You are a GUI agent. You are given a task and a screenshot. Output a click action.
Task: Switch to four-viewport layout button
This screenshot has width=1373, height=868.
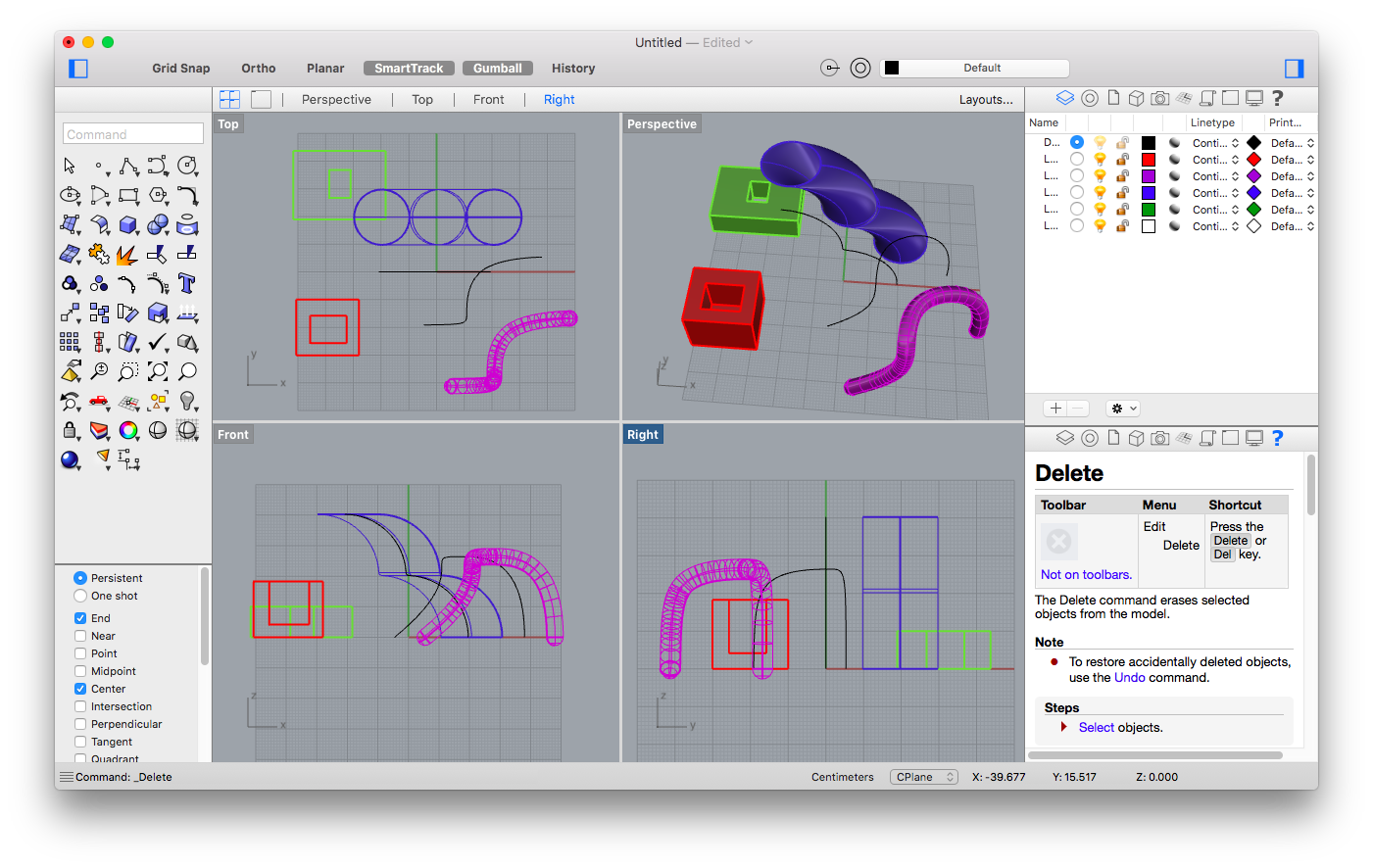230,99
